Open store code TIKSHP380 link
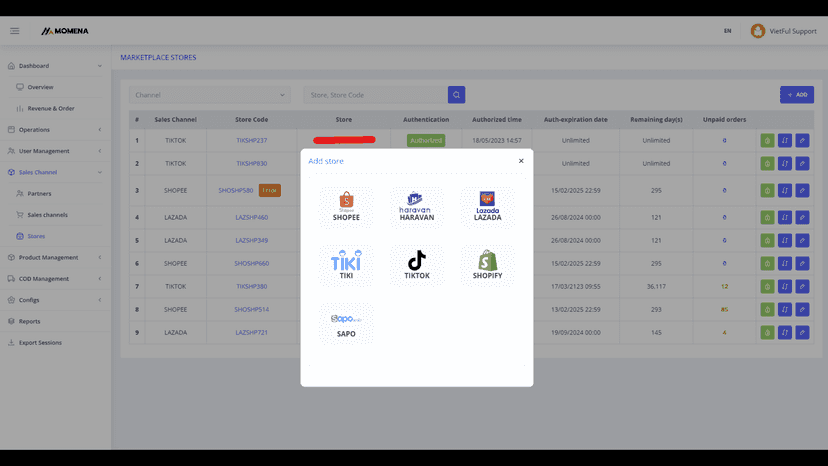 tap(251, 286)
